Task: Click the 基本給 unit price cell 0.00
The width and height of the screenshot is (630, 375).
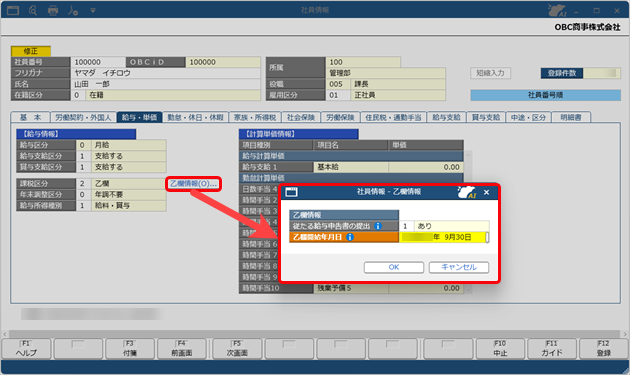Action: tap(426, 167)
